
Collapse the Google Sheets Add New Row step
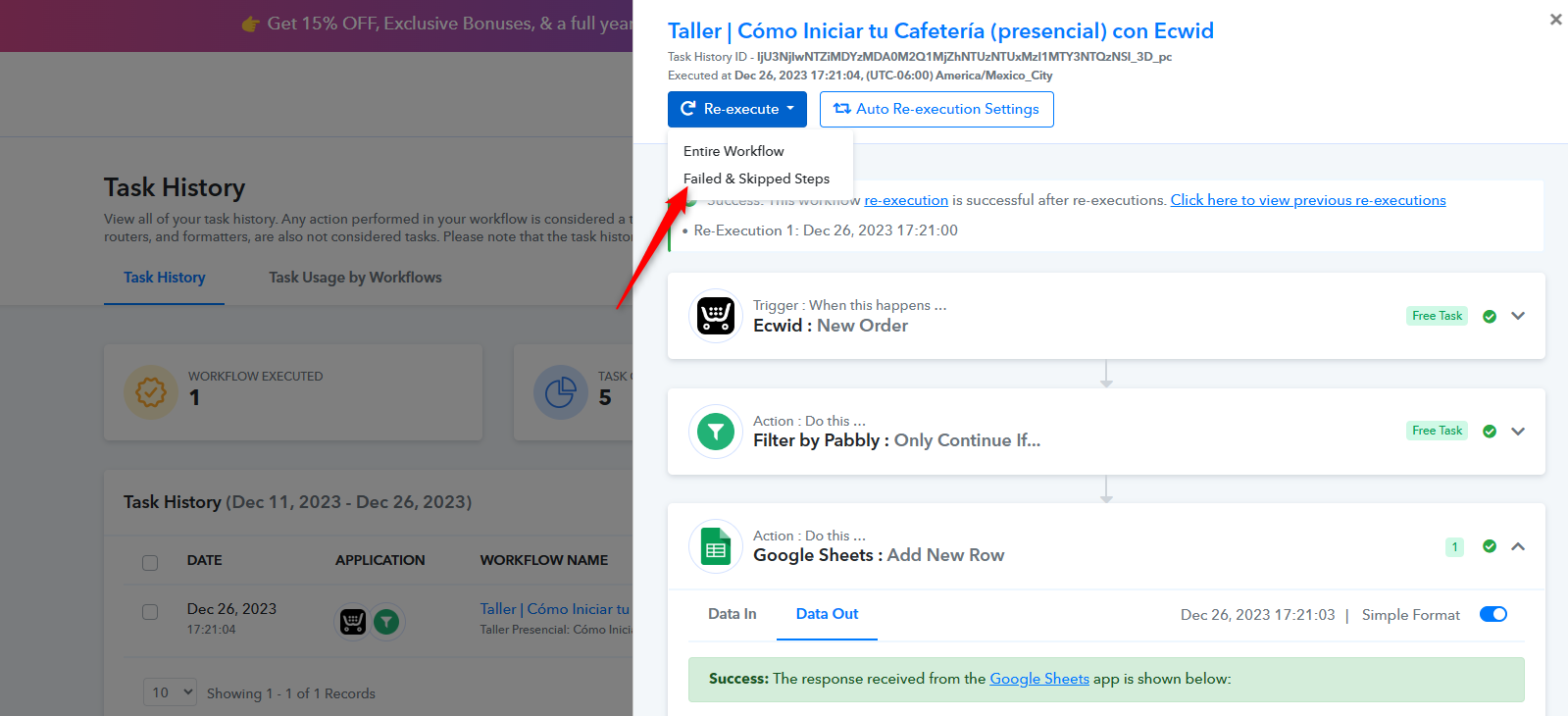point(1518,546)
